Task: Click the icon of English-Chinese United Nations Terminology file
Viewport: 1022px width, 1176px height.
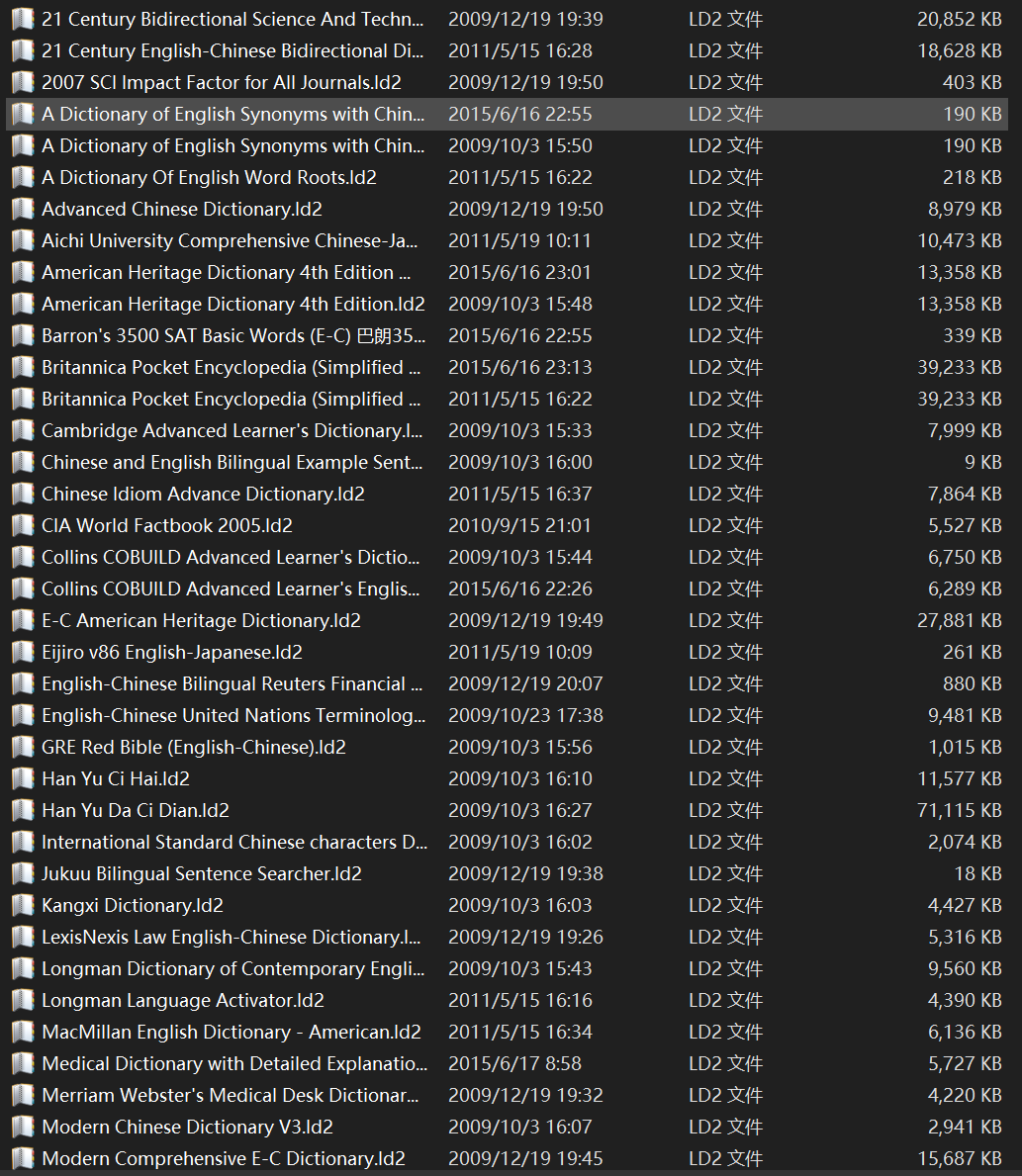Action: coord(24,715)
